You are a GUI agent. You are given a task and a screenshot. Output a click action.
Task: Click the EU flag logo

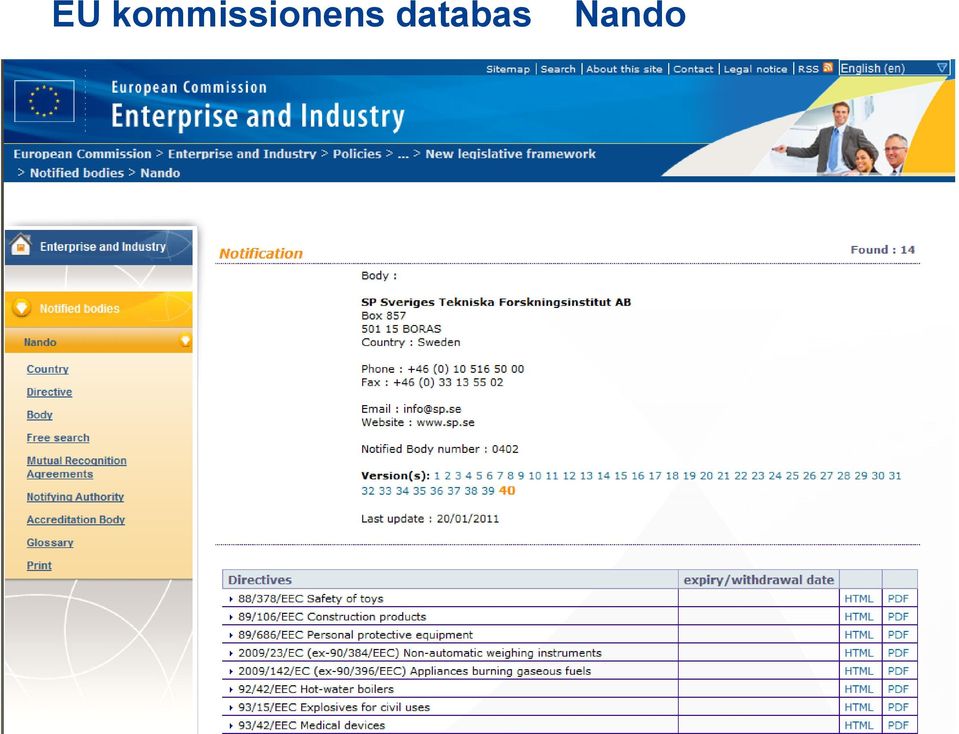[44, 101]
